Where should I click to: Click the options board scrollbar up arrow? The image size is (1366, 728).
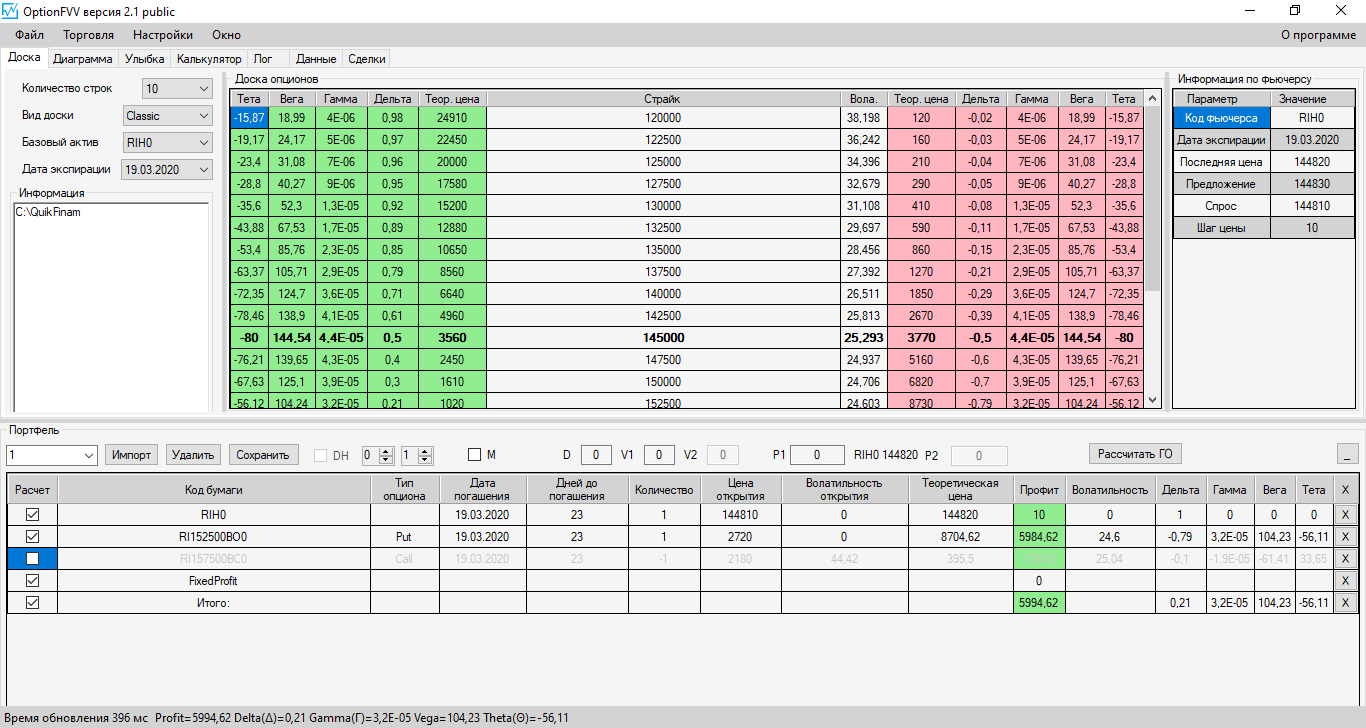1152,98
